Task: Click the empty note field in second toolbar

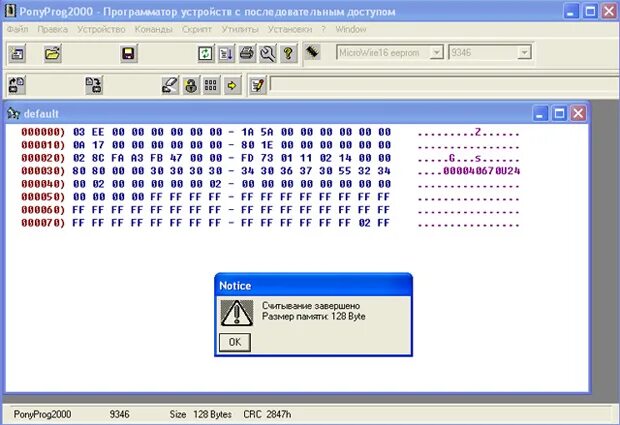Action: pyautogui.click(x=444, y=85)
